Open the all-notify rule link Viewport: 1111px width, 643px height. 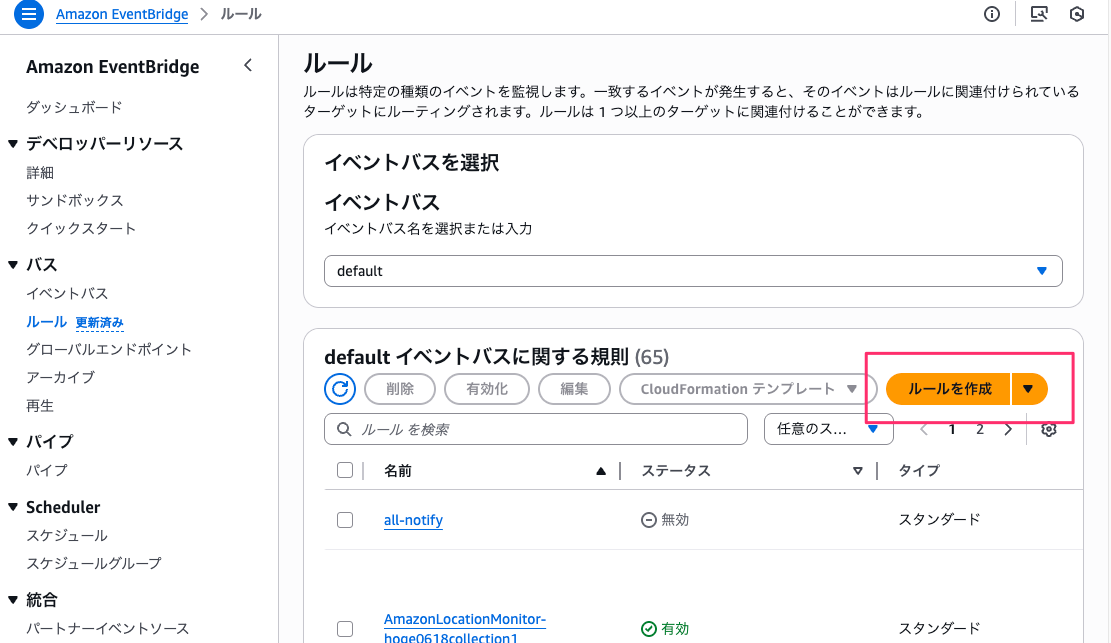tap(413, 519)
